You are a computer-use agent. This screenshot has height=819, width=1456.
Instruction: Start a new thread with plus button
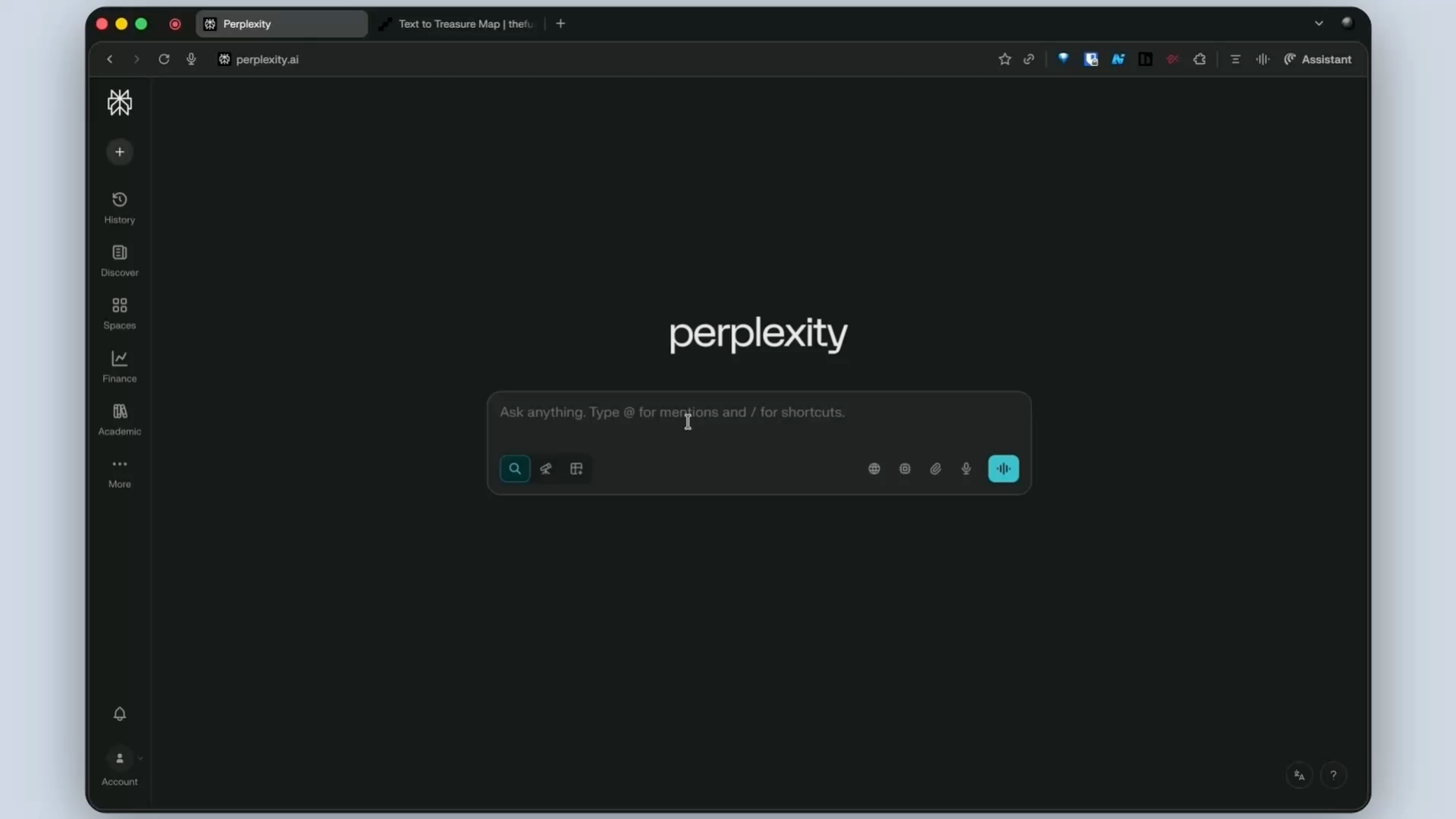point(119,152)
